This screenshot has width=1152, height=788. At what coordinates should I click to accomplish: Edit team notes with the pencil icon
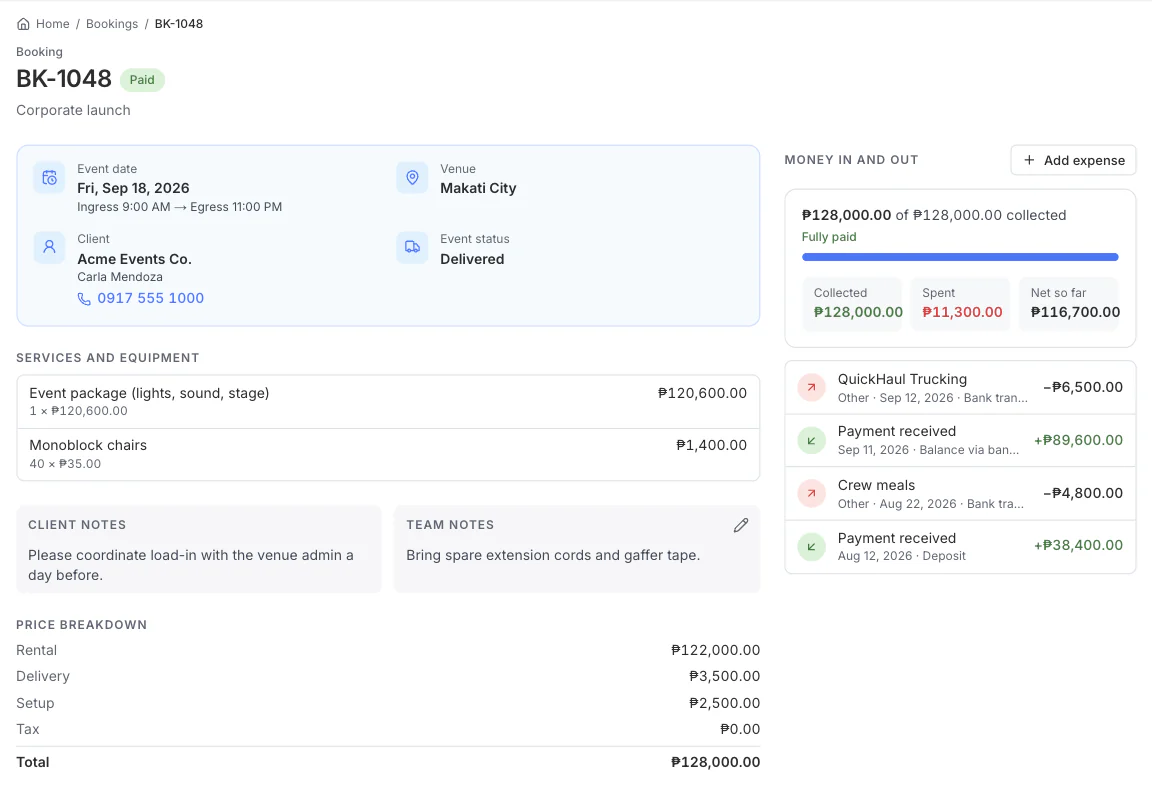[741, 525]
